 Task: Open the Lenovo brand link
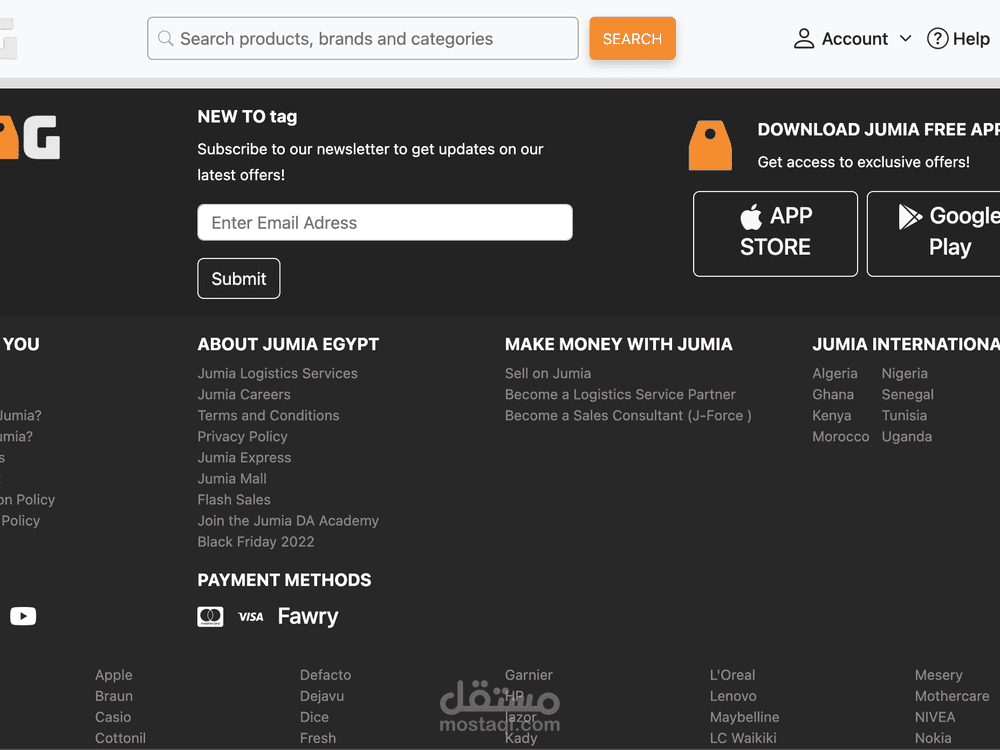click(x=733, y=696)
